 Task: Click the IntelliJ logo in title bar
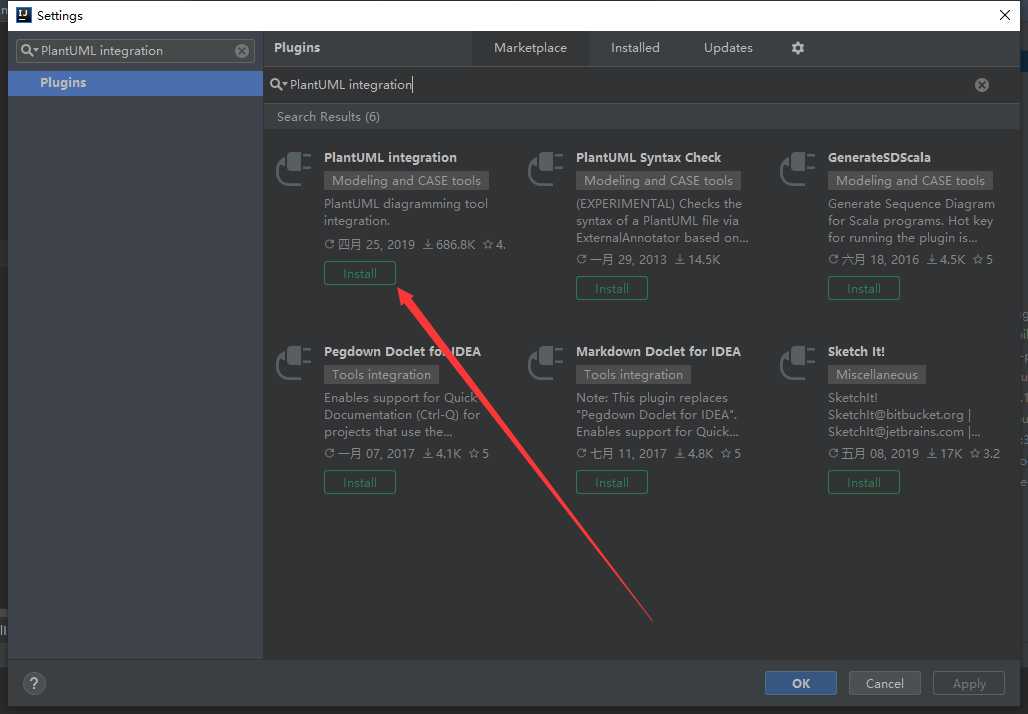click(24, 15)
